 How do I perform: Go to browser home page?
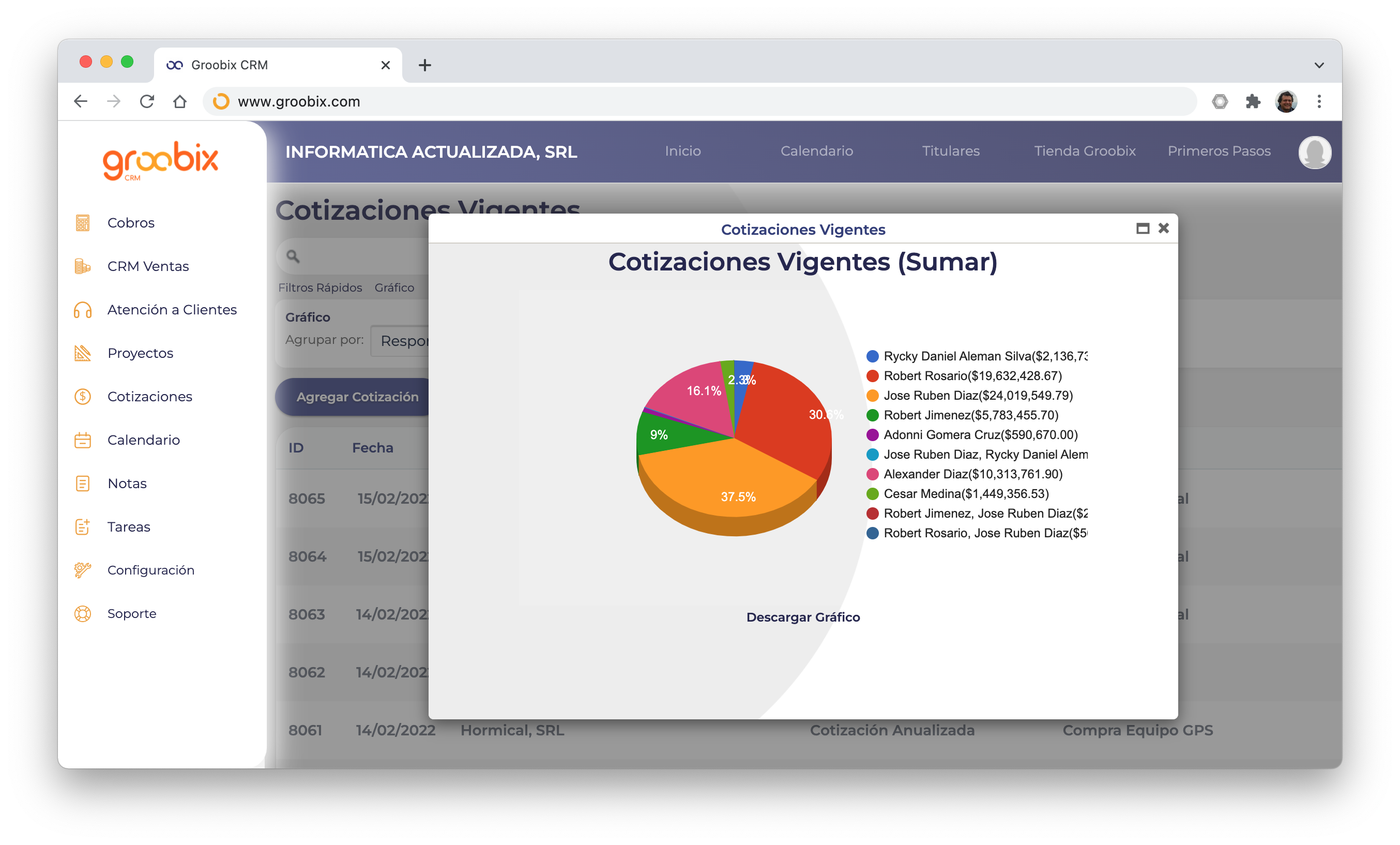tap(179, 101)
